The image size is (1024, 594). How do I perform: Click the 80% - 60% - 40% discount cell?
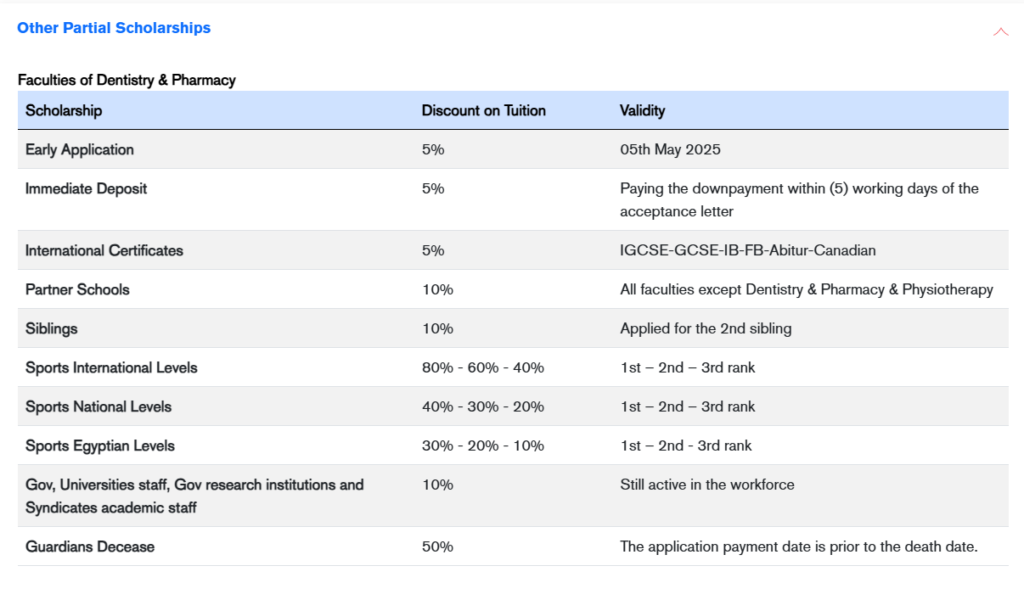click(482, 368)
